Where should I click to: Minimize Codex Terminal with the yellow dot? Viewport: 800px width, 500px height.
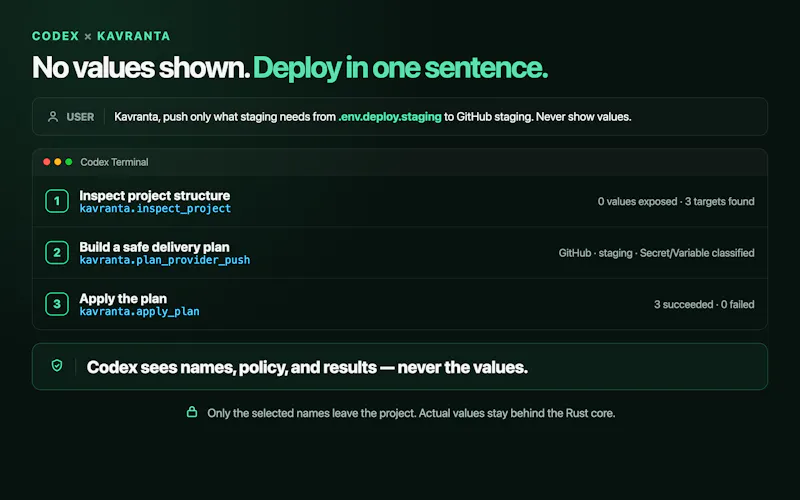[x=58, y=162]
